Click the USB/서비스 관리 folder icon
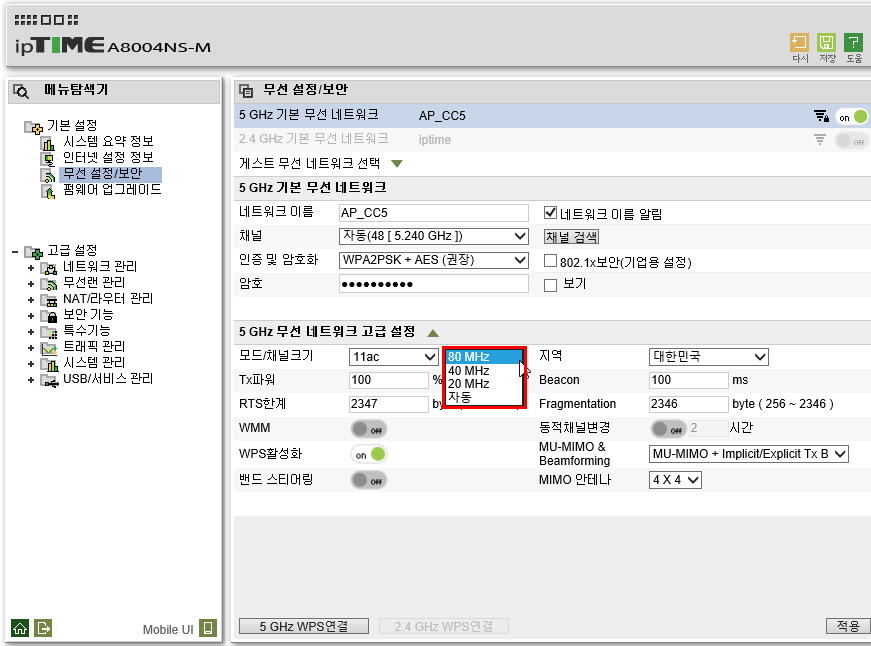Screen dimensions: 871x646 [x=49, y=381]
